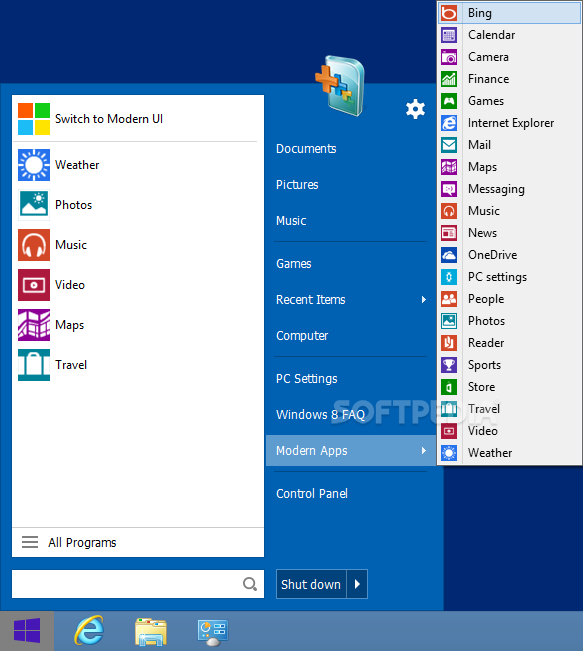Click the Reader icon
The image size is (583, 651).
(x=448, y=343)
